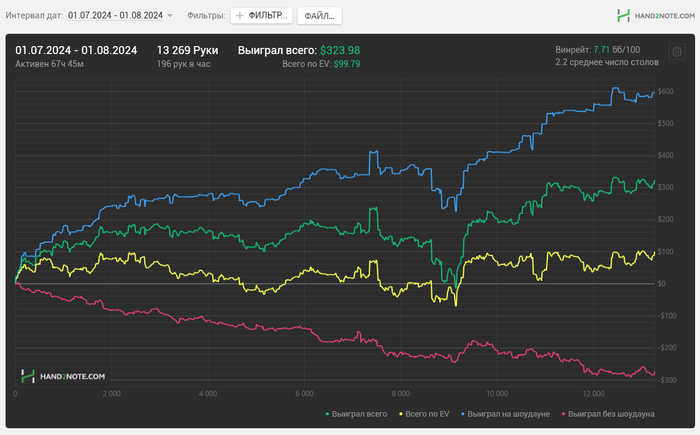
Task: Open the 01.07.2024 - 01.08.2024 date range selector
Action: click(x=114, y=16)
